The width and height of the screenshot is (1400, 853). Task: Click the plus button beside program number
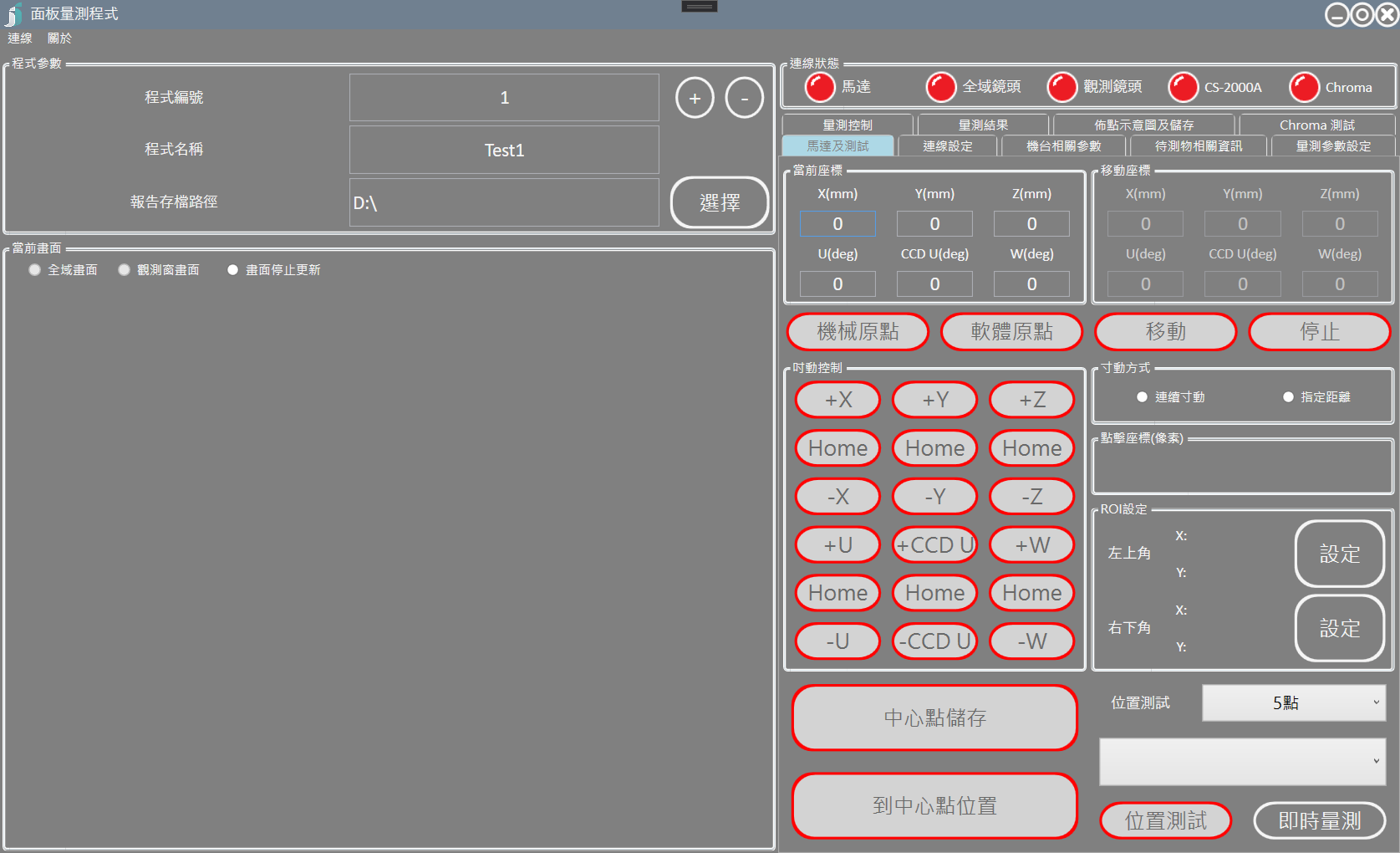(x=695, y=98)
